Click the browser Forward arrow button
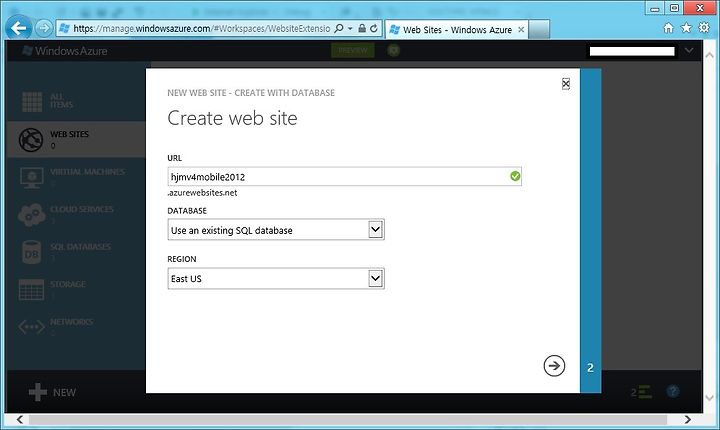Image resolution: width=720 pixels, height=430 pixels. (44, 28)
